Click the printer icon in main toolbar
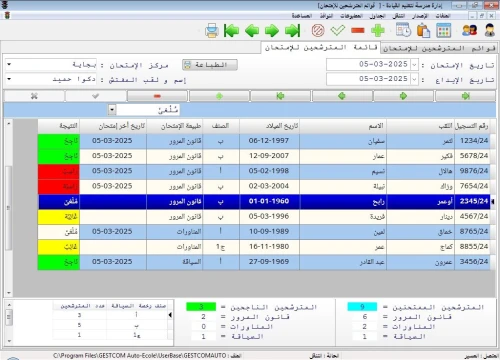This screenshot has width=500, height=360. click(212, 31)
